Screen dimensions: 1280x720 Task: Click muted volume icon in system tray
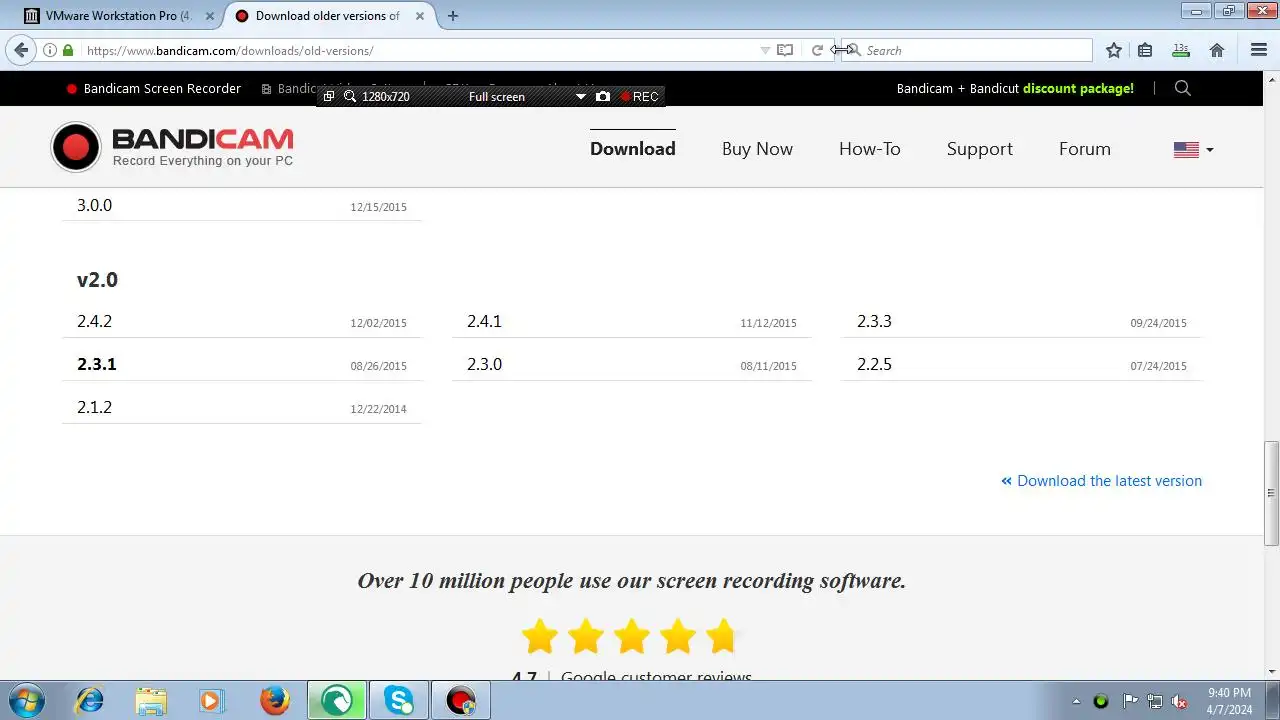click(x=1180, y=701)
